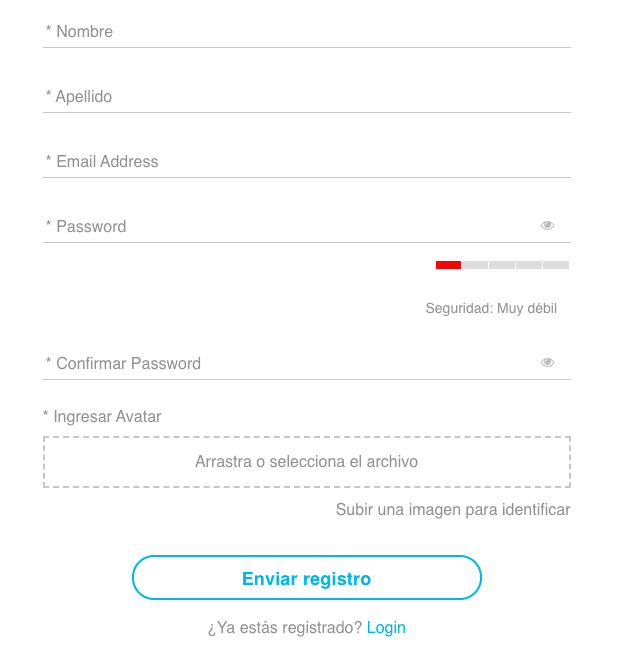This screenshot has width=628, height=651.
Task: Open the Login link
Action: click(386, 628)
